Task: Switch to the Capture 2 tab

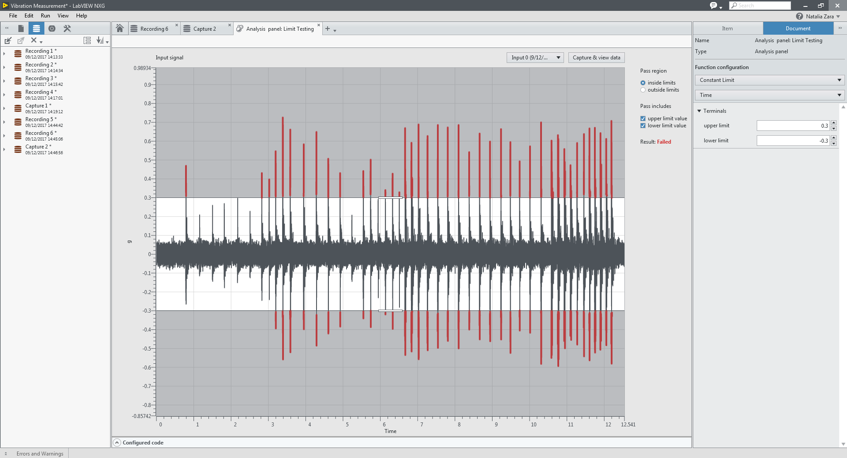Action: 204,29
